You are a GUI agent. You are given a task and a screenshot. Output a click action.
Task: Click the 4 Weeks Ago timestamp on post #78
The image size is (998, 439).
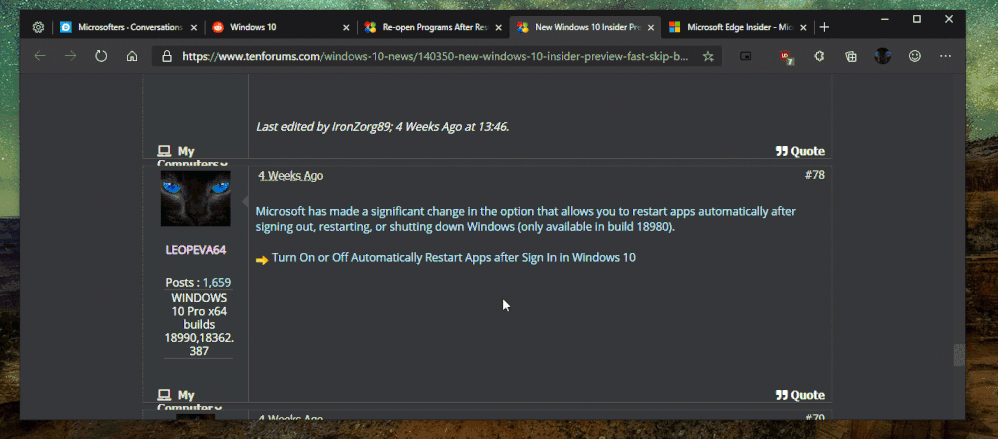pos(291,176)
